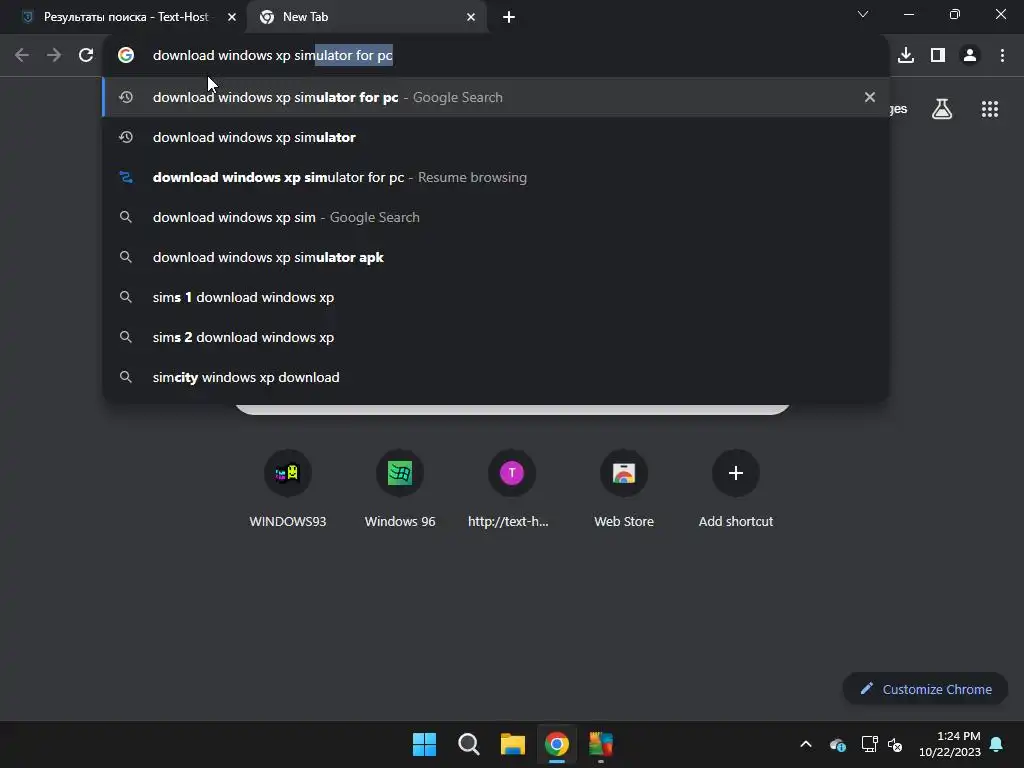Pick 'sims 2 download windows xp' suggestion
The height and width of the screenshot is (768, 1024).
pos(496,337)
